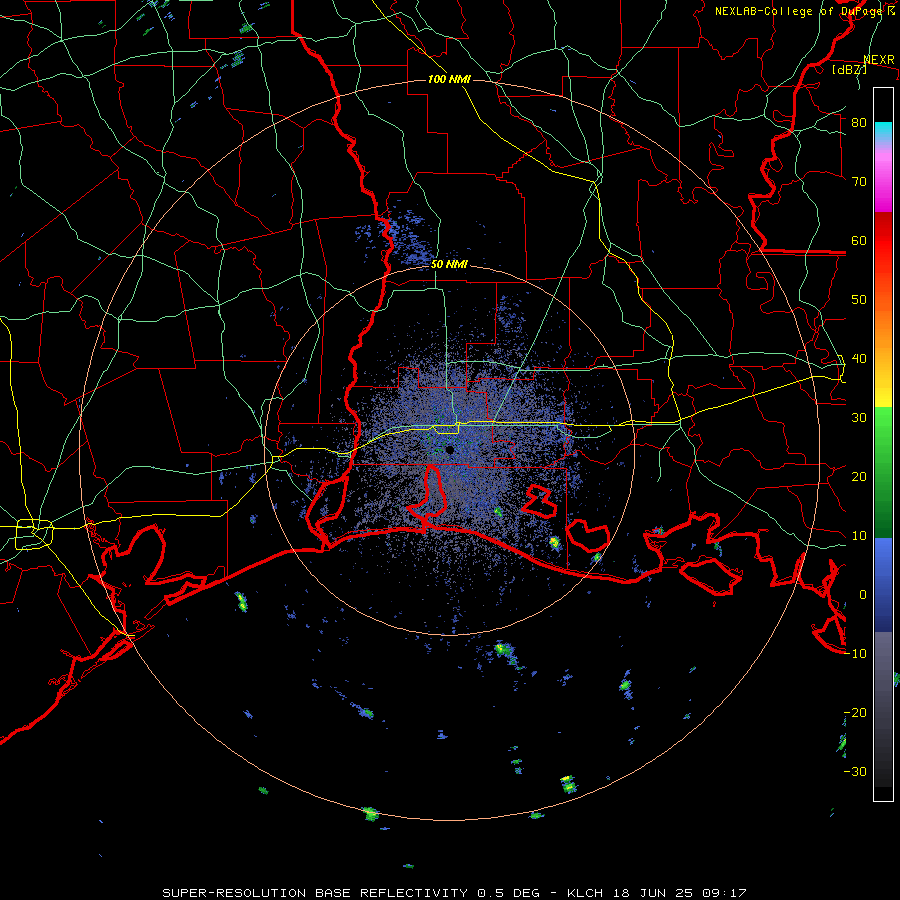Select the "50 NMI" range ring label

pos(449,265)
